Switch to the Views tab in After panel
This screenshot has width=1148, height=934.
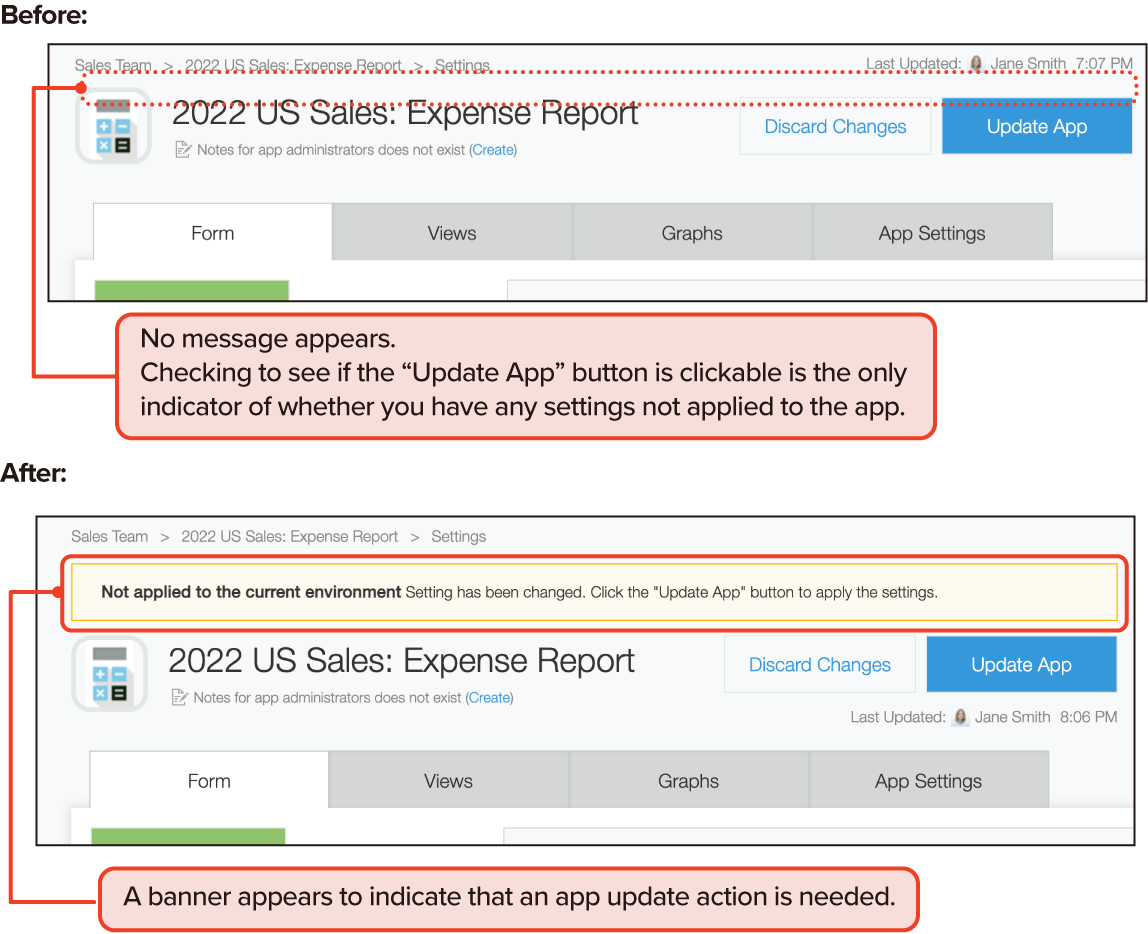[x=448, y=781]
